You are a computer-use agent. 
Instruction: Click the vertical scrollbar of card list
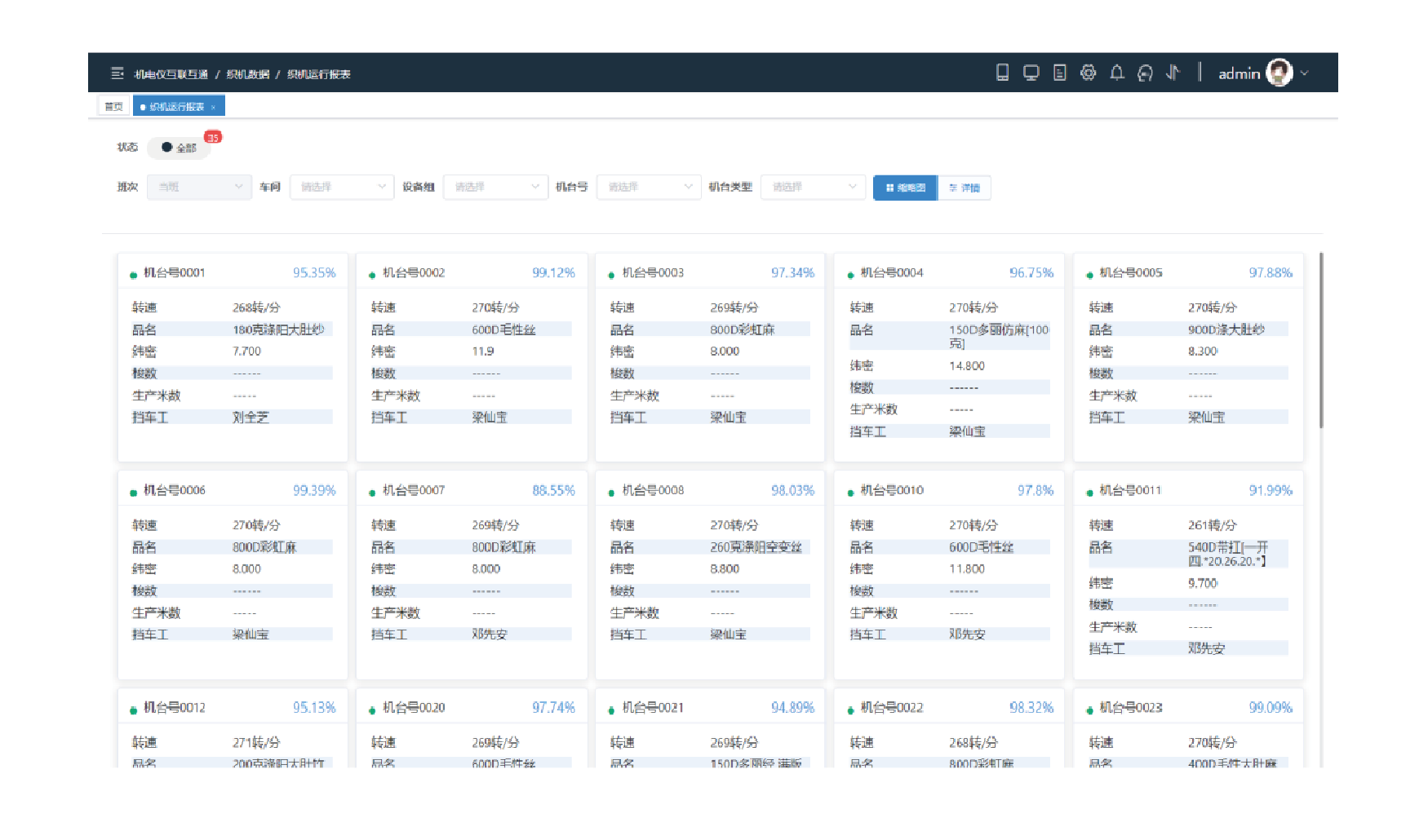[1321, 341]
